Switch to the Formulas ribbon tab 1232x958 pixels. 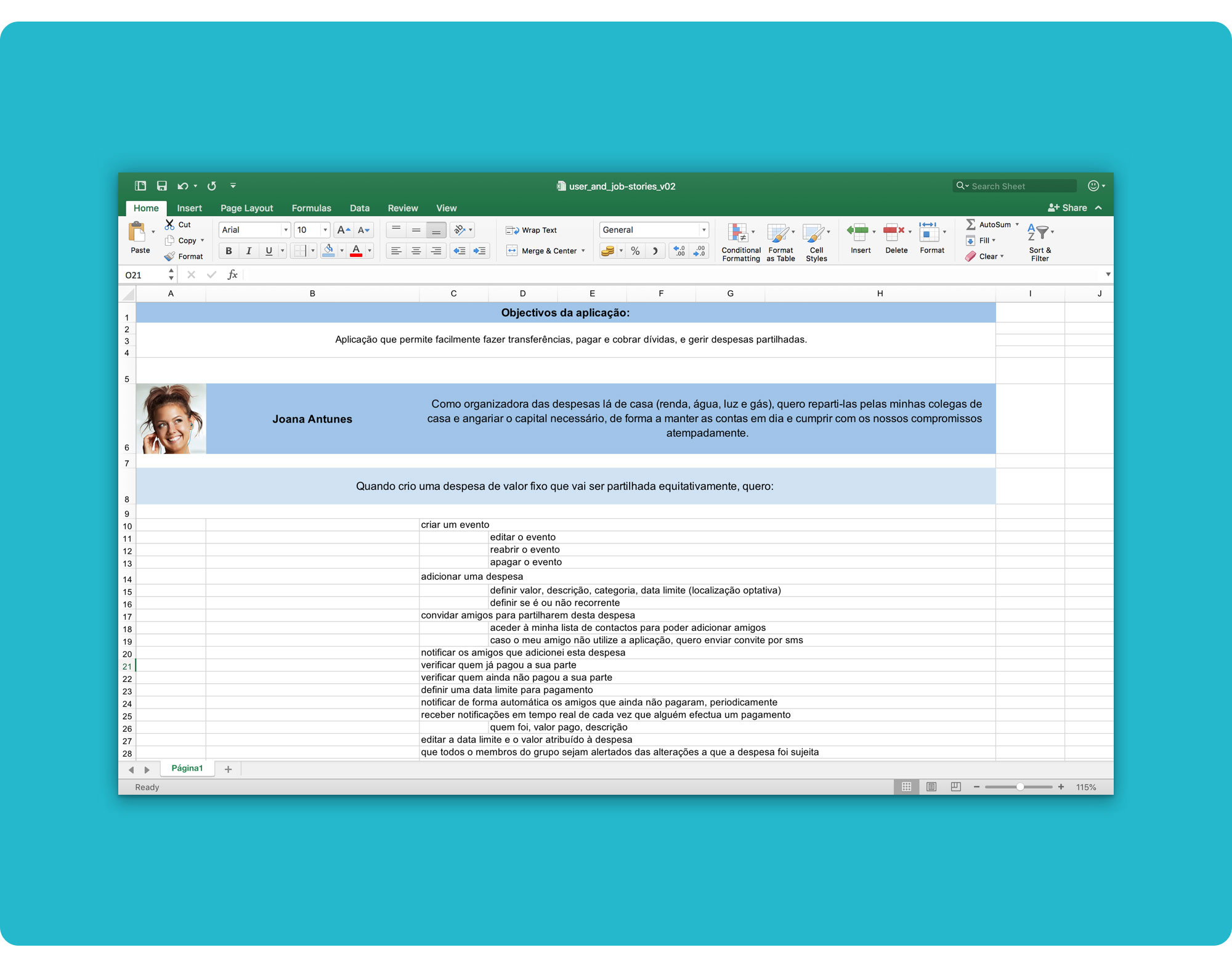311,208
